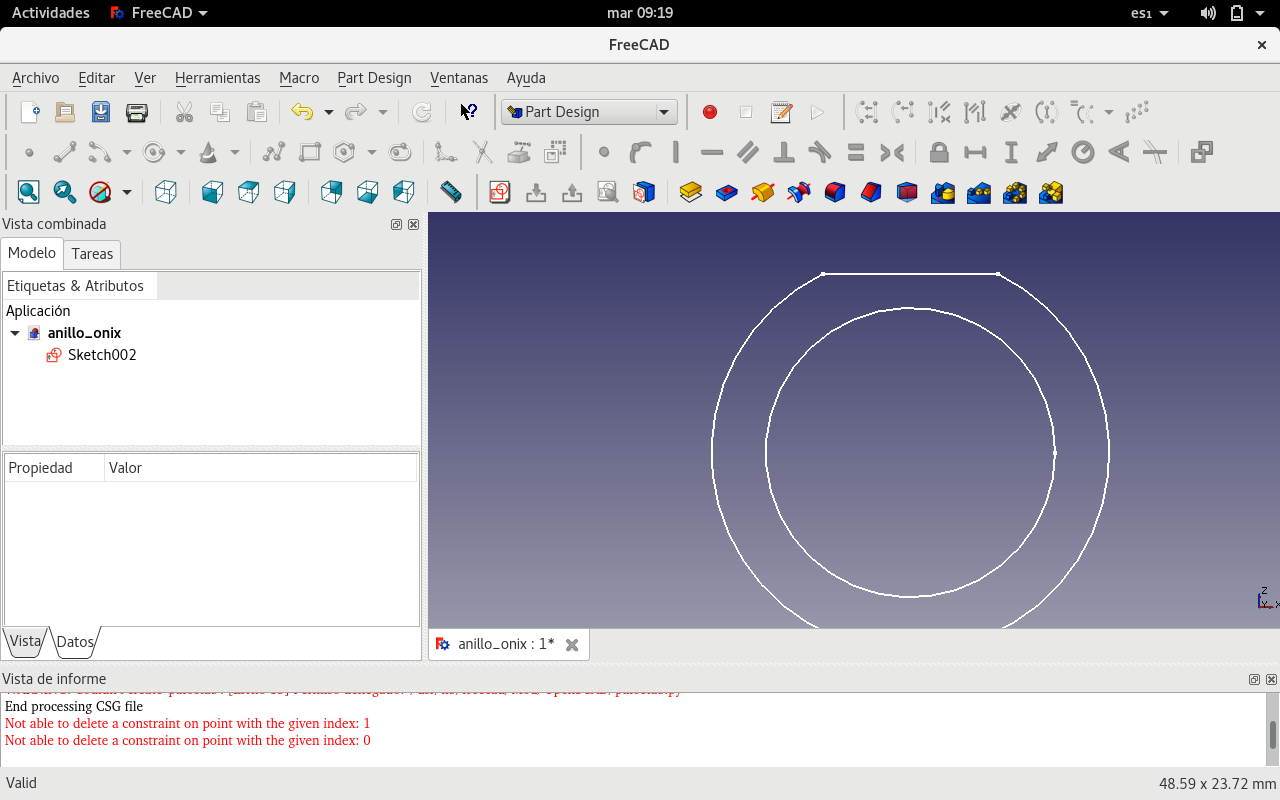Switch to axonometric view cube icon
This screenshot has height=800, width=1280.
pyautogui.click(x=166, y=192)
